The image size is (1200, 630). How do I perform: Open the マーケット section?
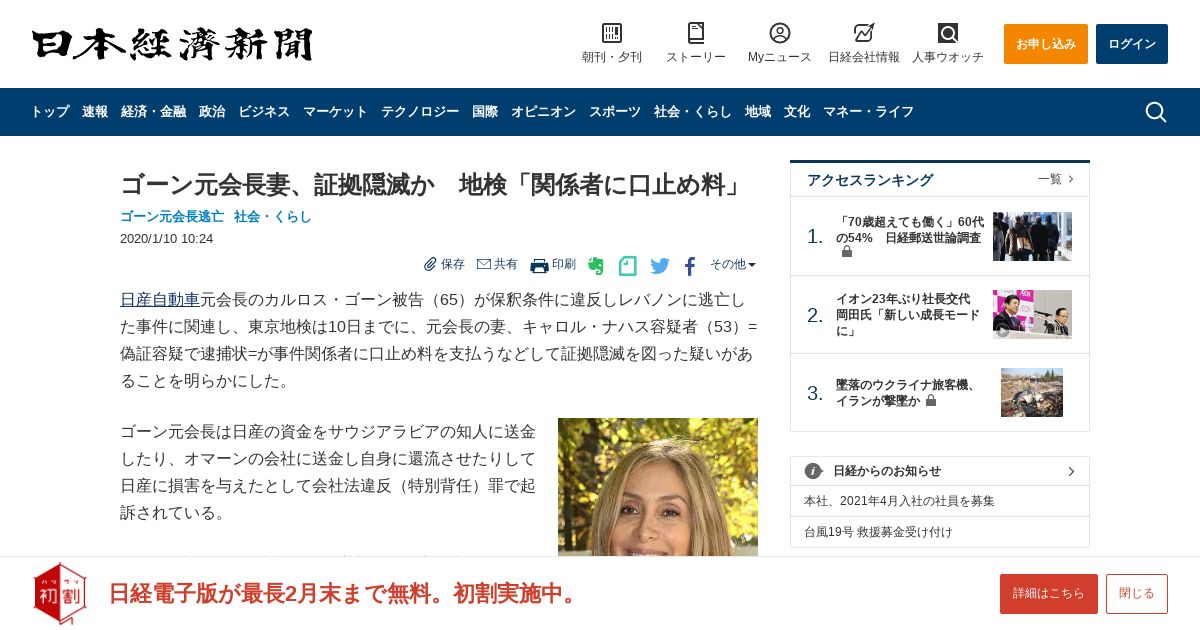tap(335, 112)
